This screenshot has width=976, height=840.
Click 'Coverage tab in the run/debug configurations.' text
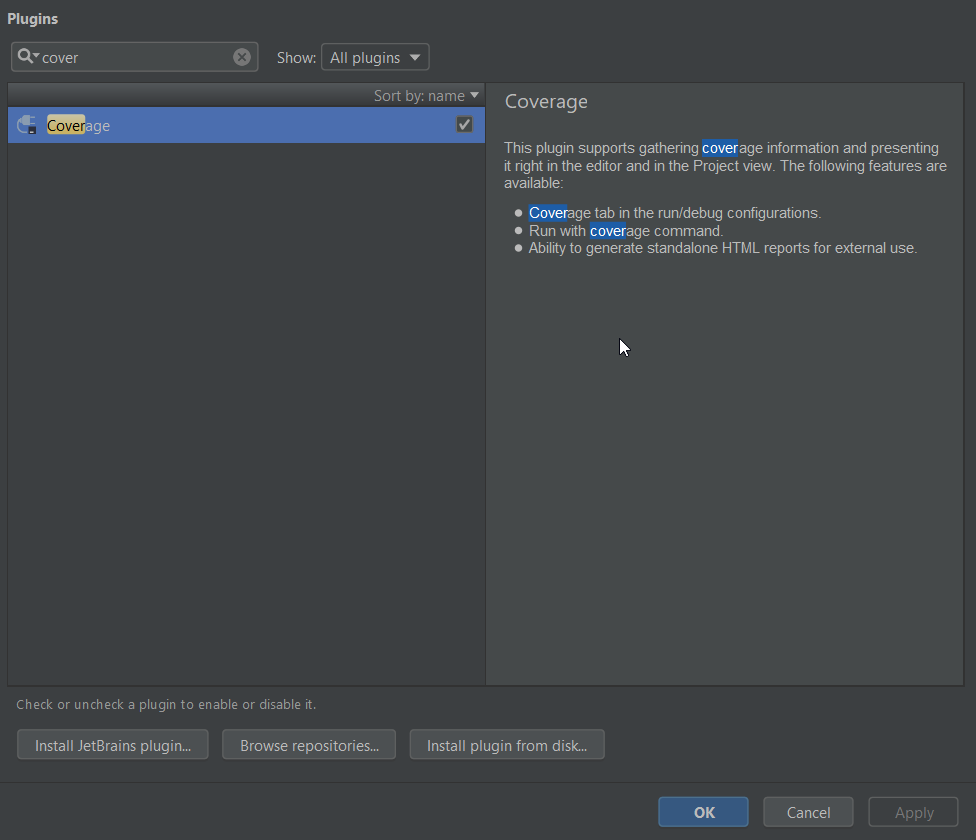675,213
